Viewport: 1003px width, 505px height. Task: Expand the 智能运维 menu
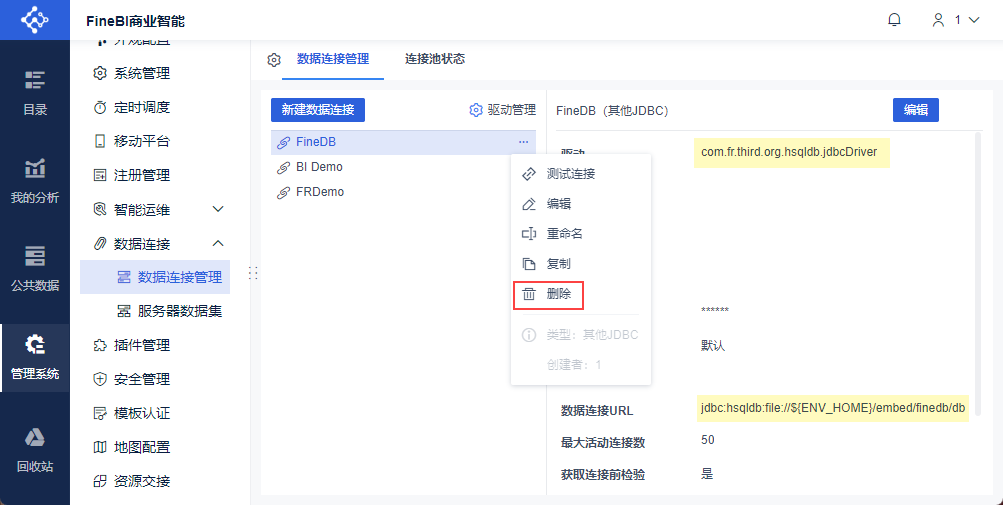pyautogui.click(x=218, y=209)
